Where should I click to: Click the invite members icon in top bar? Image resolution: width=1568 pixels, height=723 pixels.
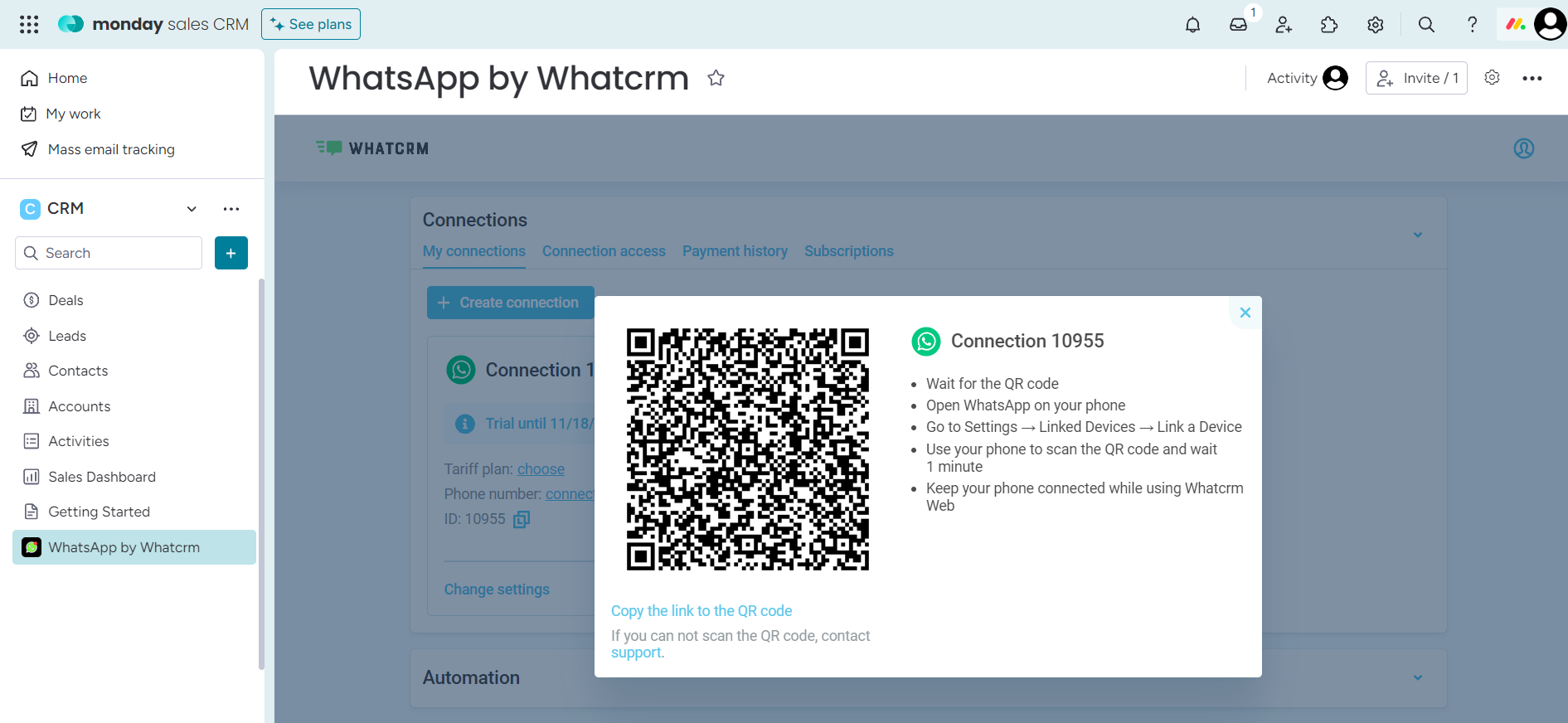1284,25
